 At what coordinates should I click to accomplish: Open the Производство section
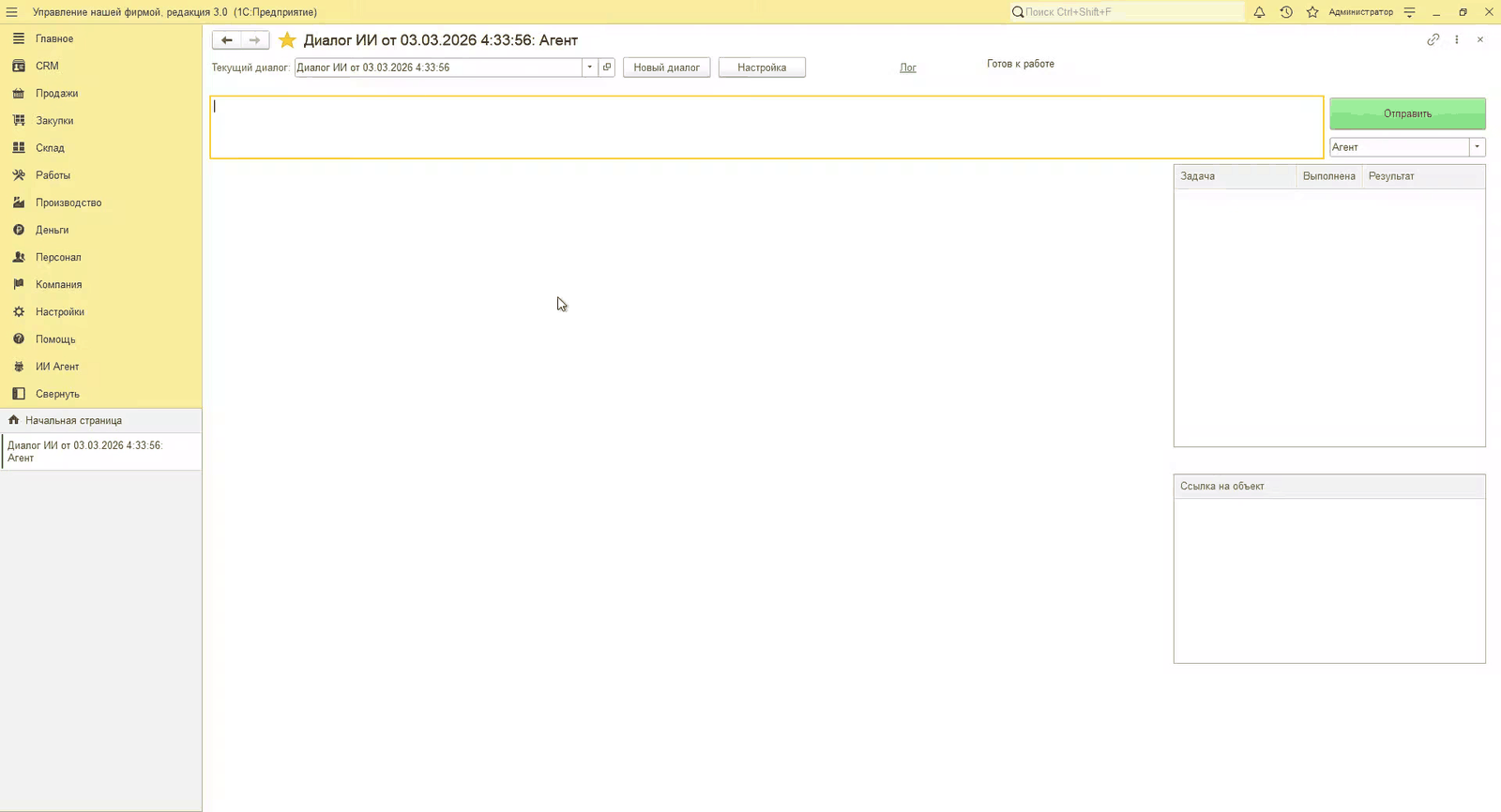pos(68,203)
